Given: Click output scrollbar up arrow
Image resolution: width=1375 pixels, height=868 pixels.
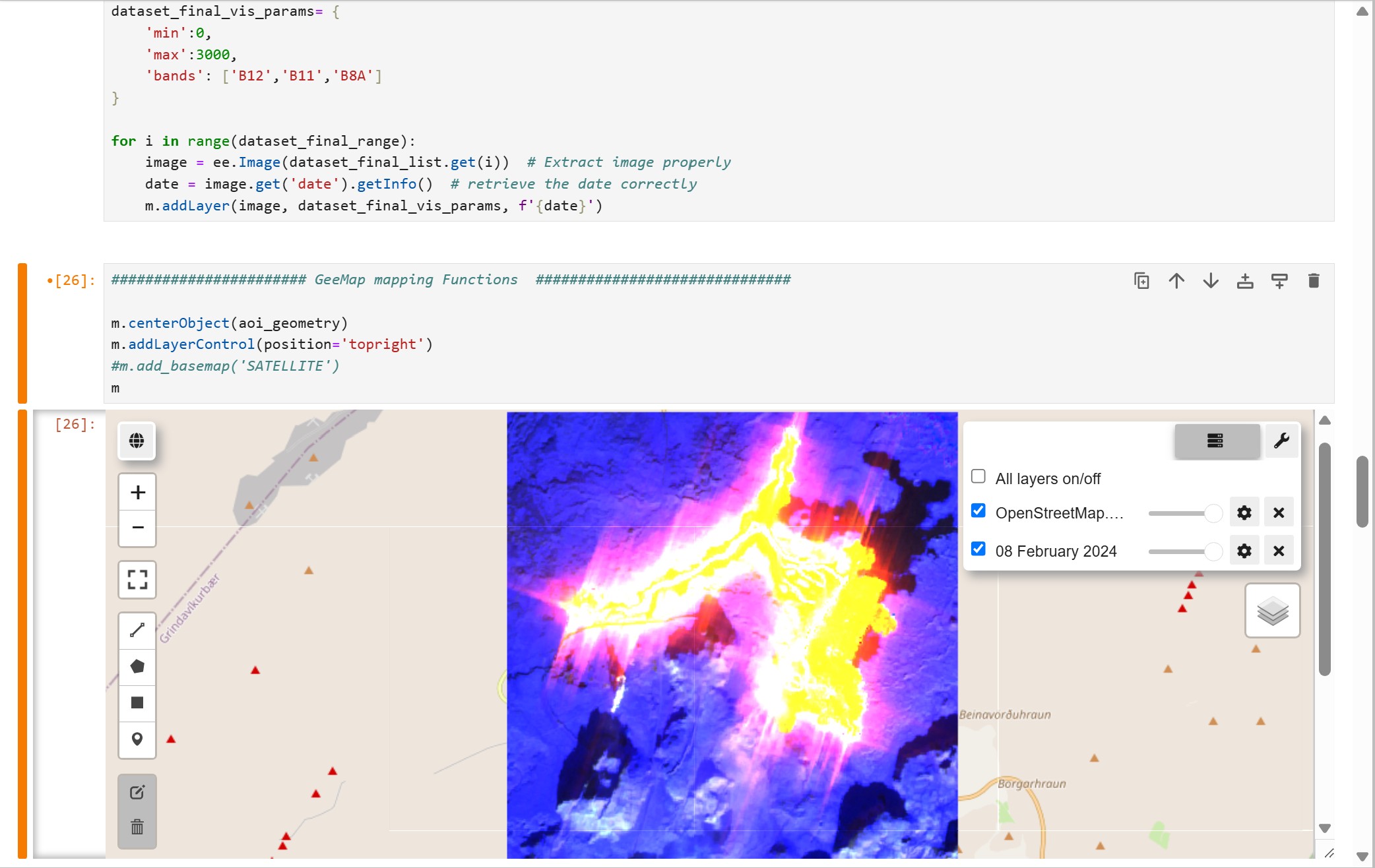Looking at the screenshot, I should (x=1324, y=421).
